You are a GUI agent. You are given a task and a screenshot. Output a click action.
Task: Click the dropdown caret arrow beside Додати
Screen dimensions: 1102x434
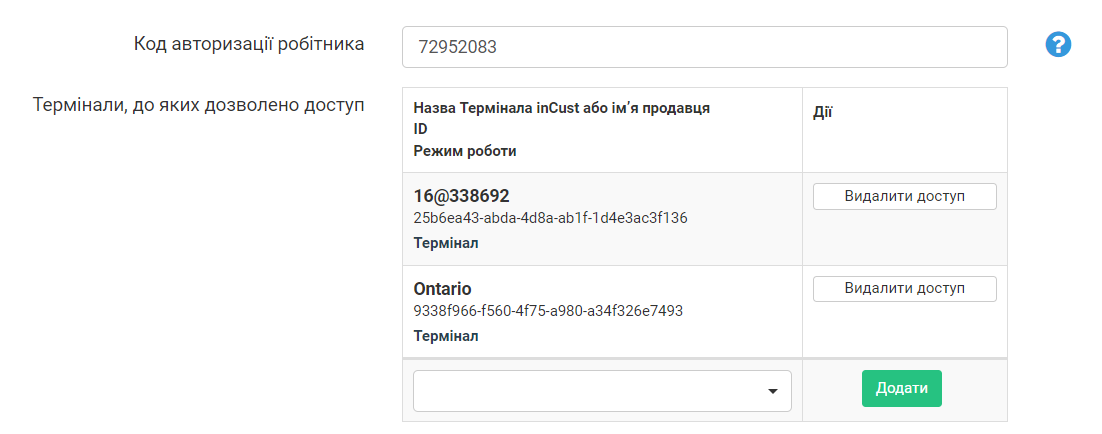coord(772,391)
